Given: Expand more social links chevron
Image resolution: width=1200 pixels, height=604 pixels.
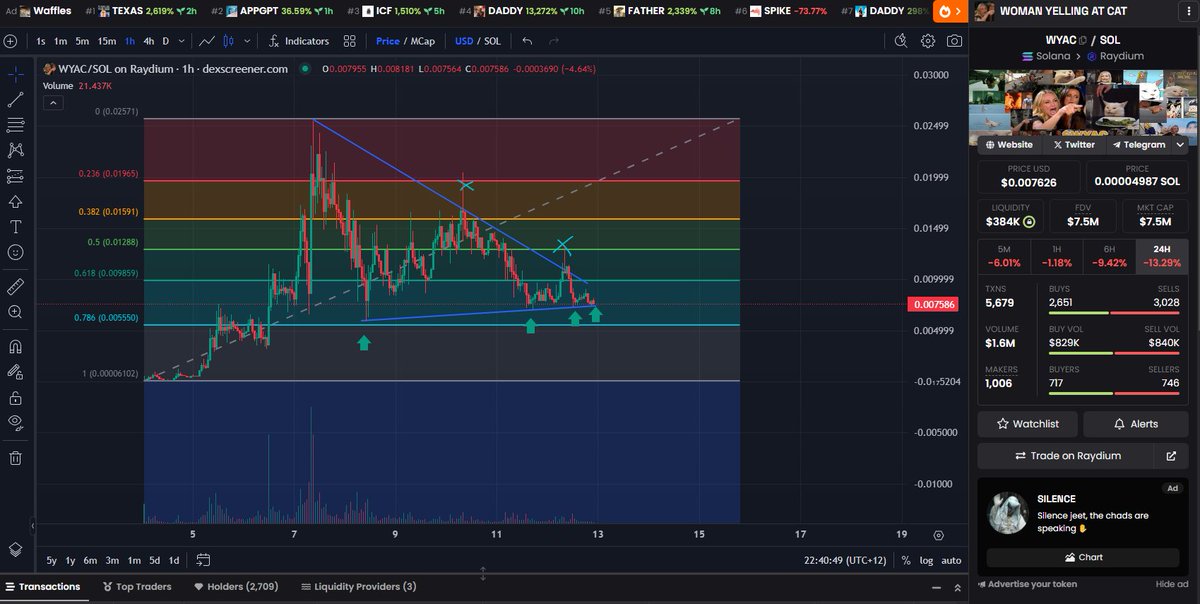Looking at the screenshot, I should 1180,145.
